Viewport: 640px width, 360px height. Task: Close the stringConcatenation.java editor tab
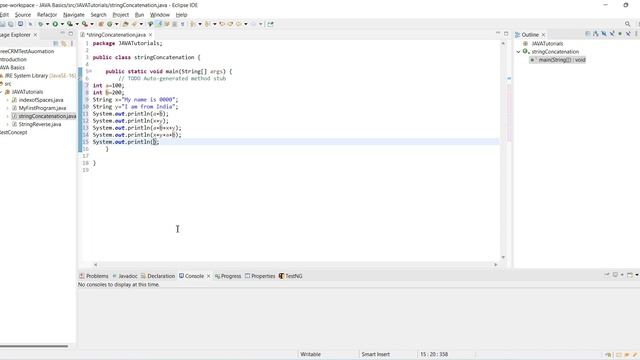(151, 35)
